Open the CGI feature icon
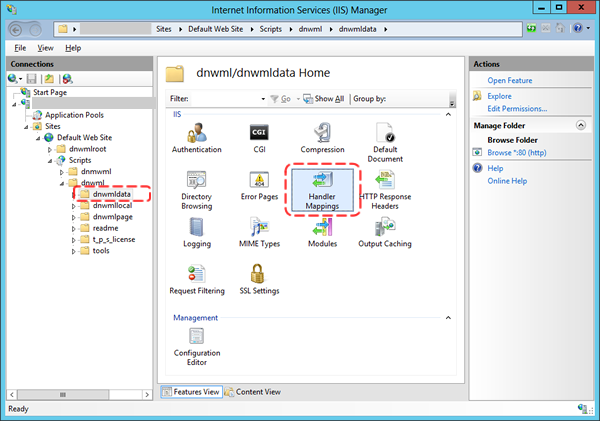 tap(259, 138)
